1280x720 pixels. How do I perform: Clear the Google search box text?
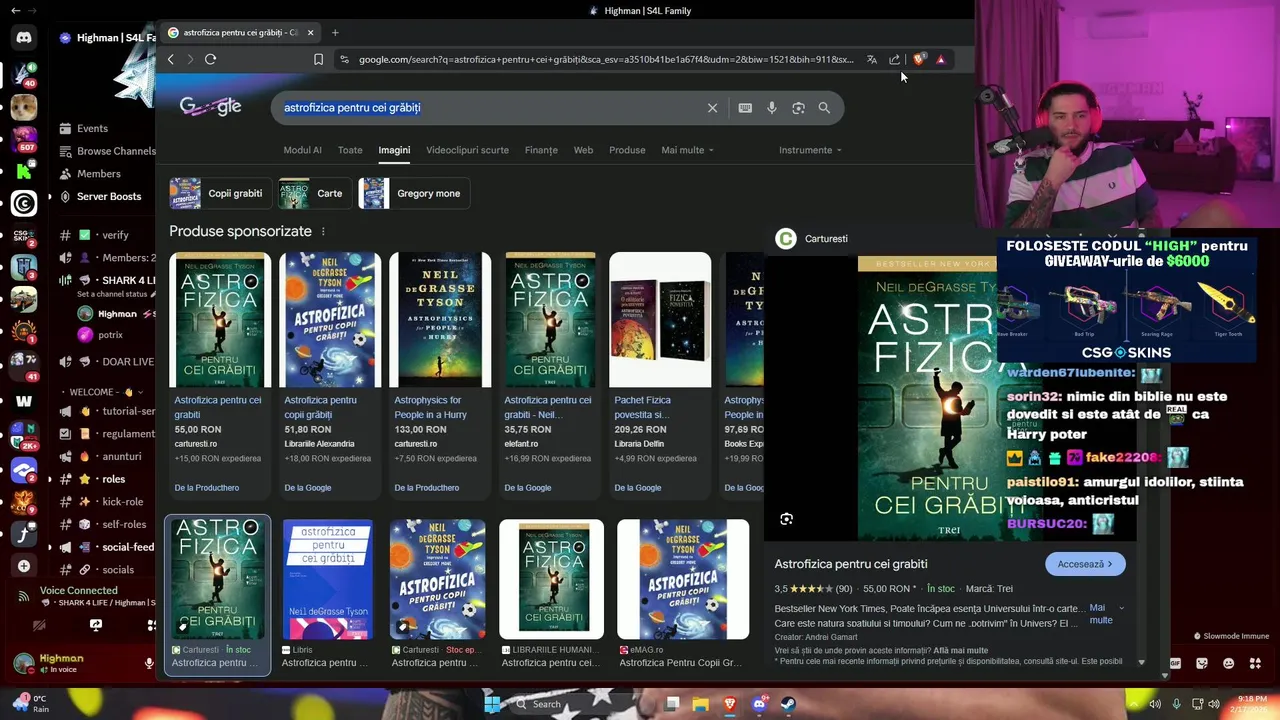click(712, 108)
